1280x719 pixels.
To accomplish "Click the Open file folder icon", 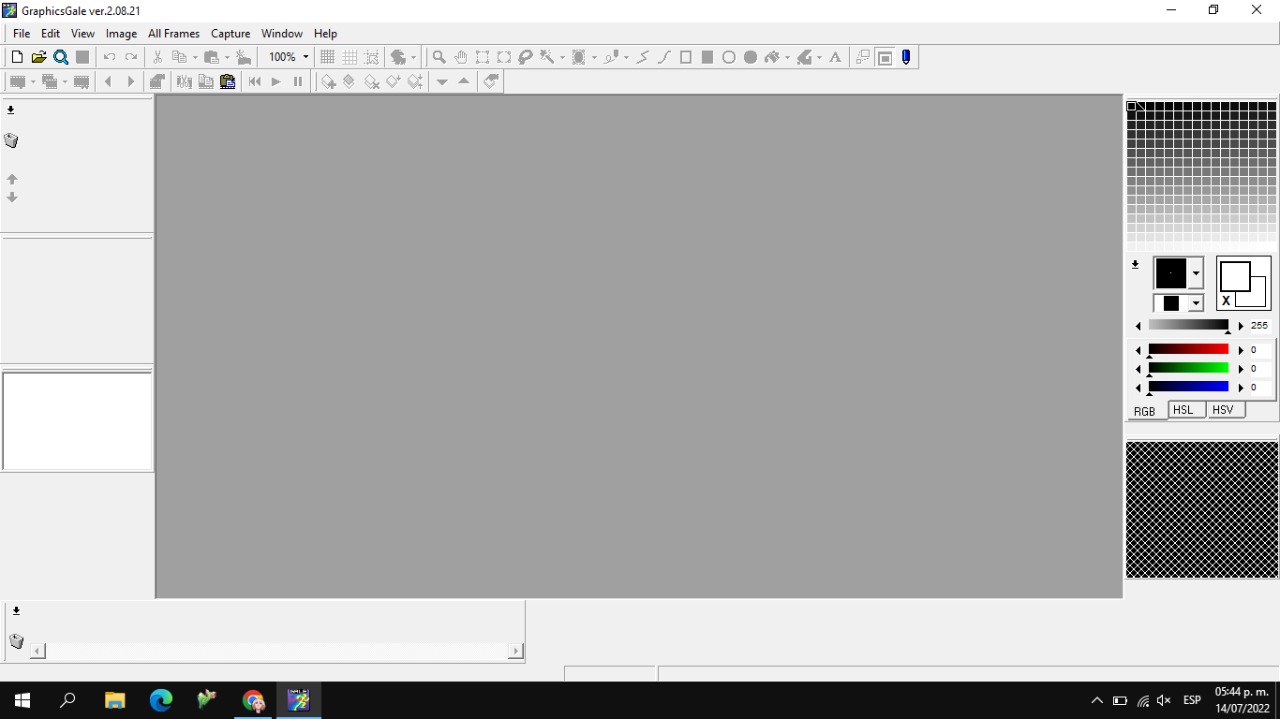I will pos(39,58).
